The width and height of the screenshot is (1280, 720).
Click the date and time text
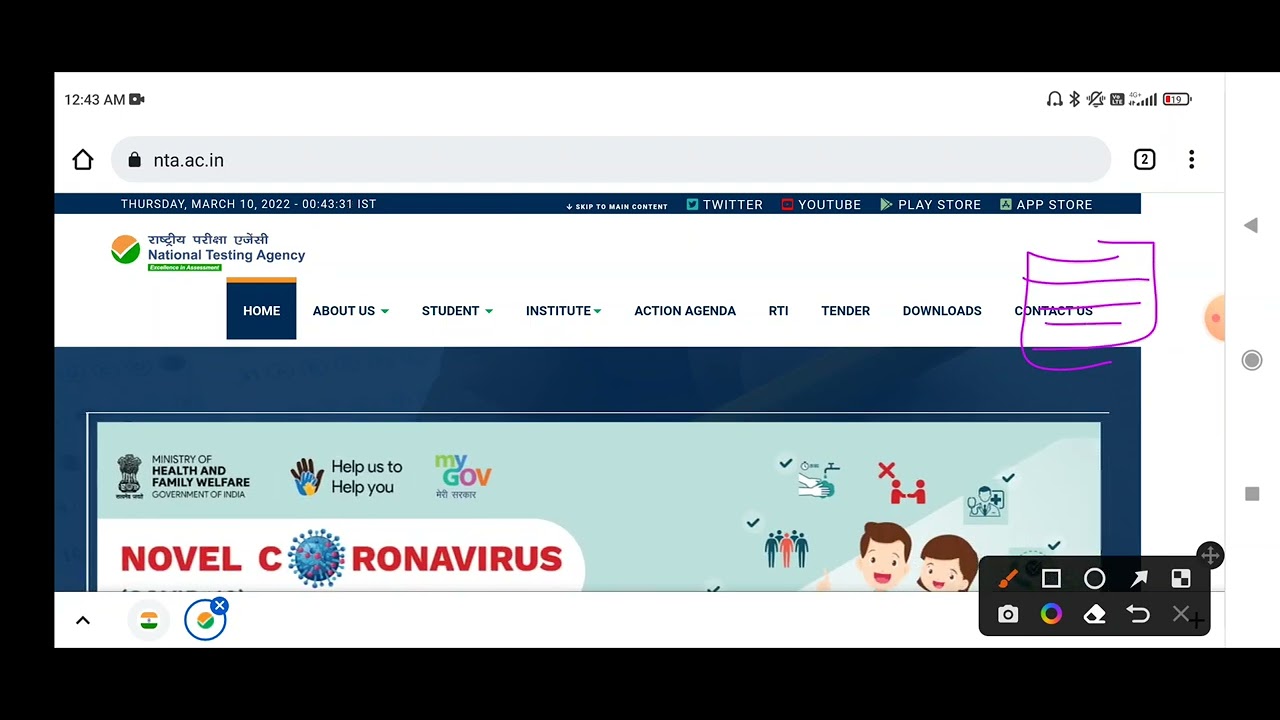[x=248, y=204]
